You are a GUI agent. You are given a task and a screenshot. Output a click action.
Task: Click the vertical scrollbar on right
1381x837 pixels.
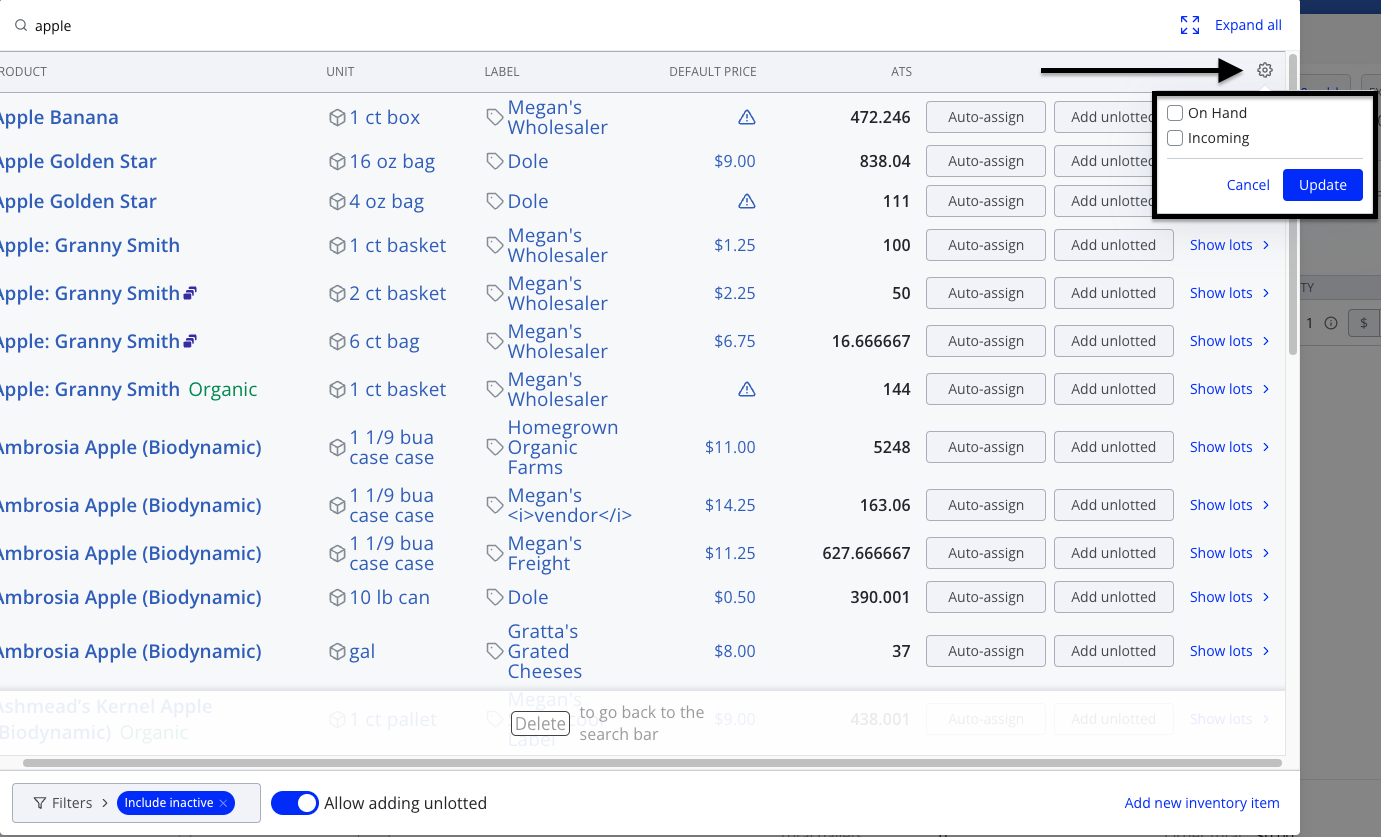tap(1293, 205)
